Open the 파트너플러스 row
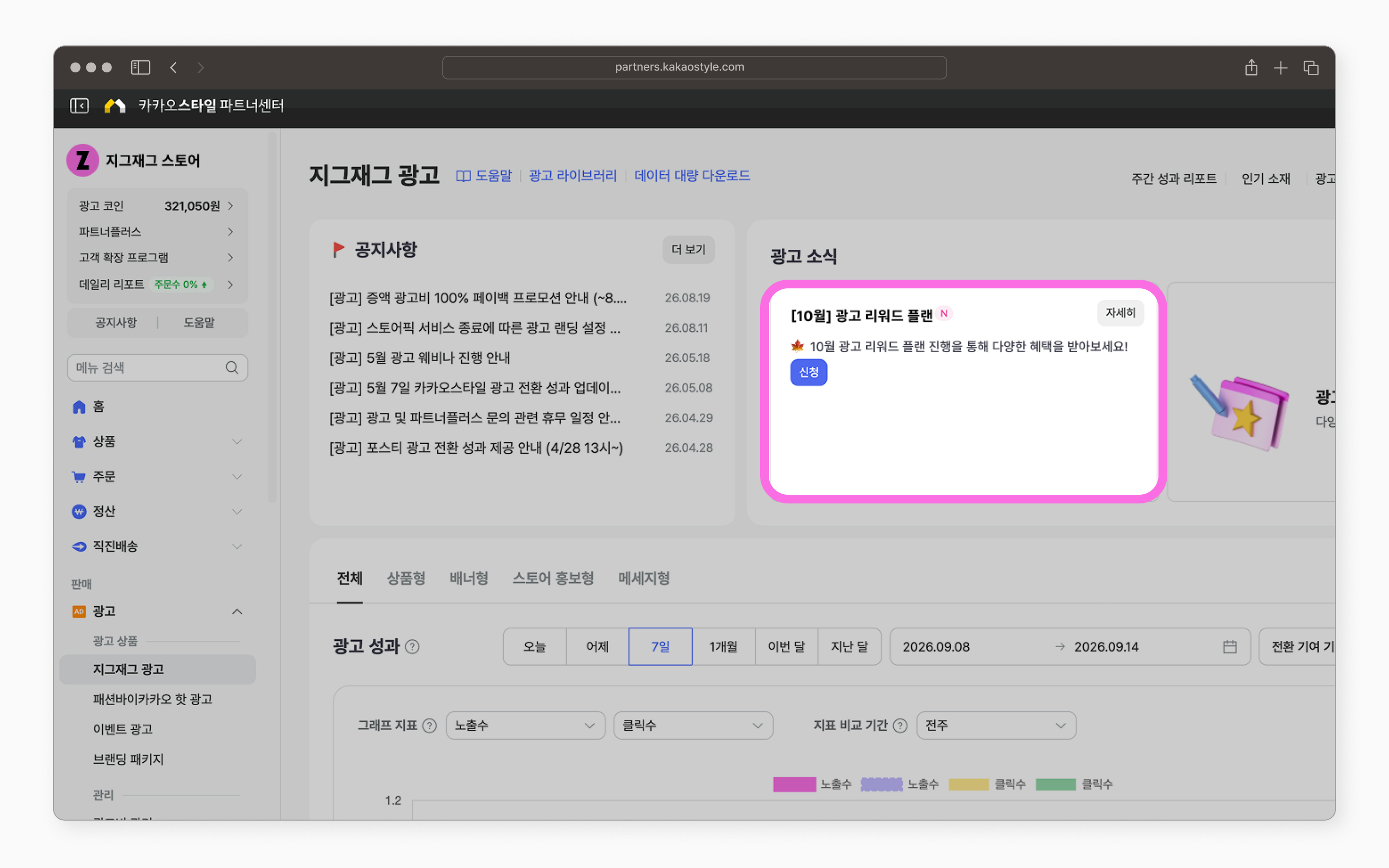 click(x=157, y=232)
